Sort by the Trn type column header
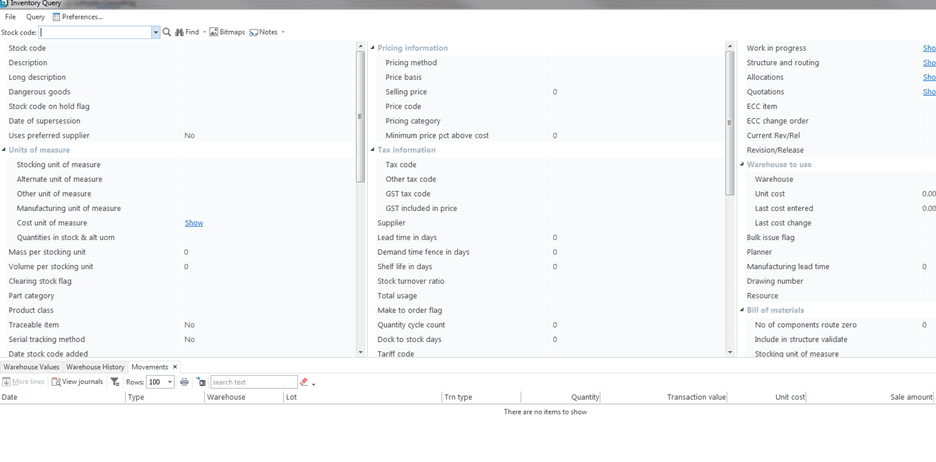Screen dimensions: 936x462 (x=481, y=397)
